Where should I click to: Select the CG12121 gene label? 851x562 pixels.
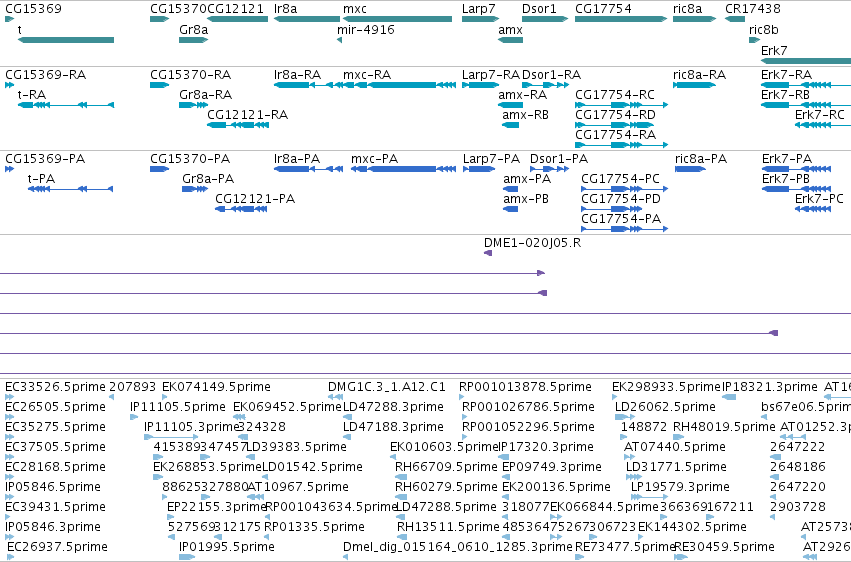point(236,9)
